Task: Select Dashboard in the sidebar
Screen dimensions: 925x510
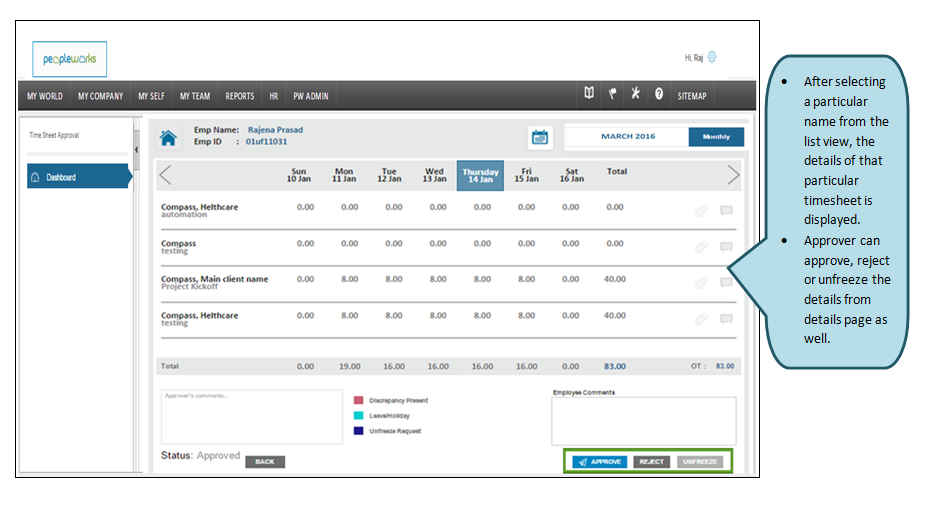Action: [x=80, y=177]
